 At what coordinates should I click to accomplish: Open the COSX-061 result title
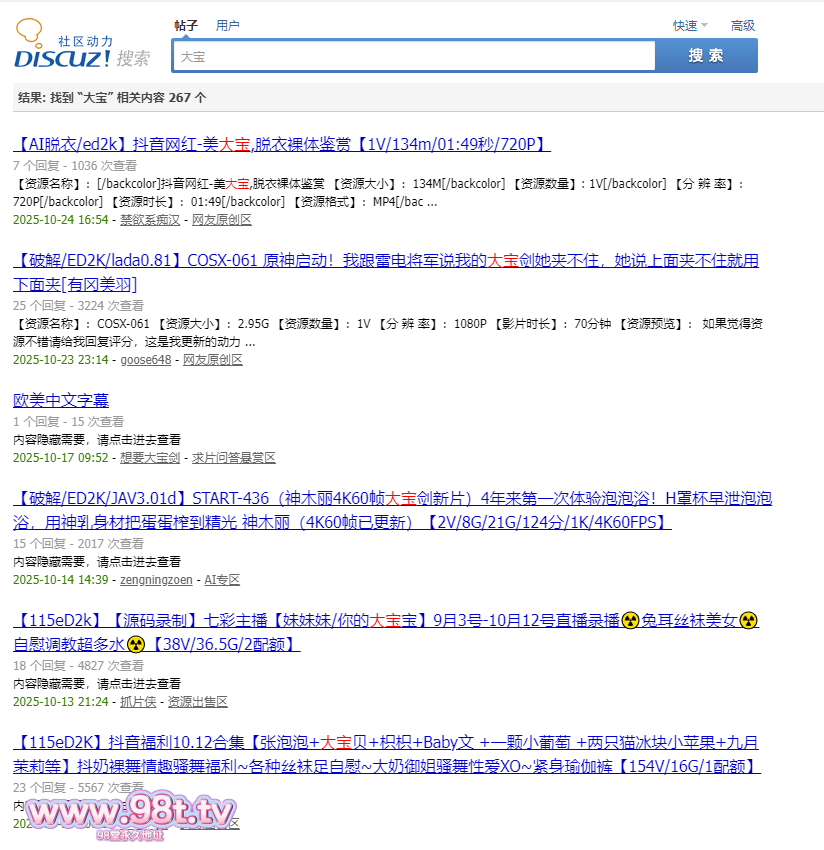pyautogui.click(x=386, y=261)
